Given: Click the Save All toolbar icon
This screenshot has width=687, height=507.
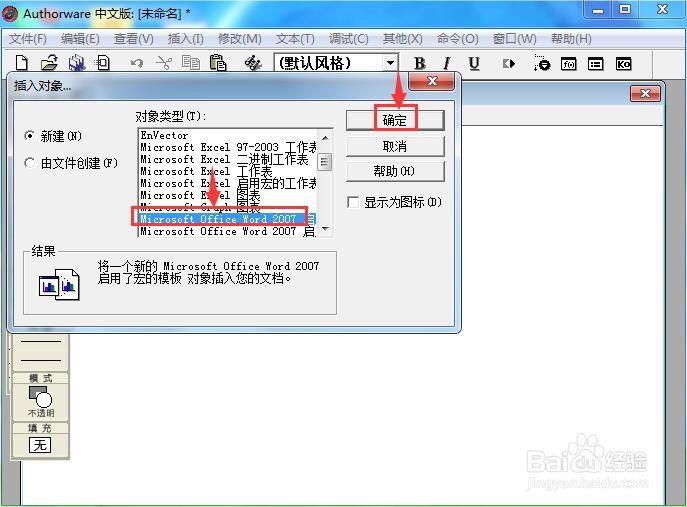Looking at the screenshot, I should tap(77, 63).
